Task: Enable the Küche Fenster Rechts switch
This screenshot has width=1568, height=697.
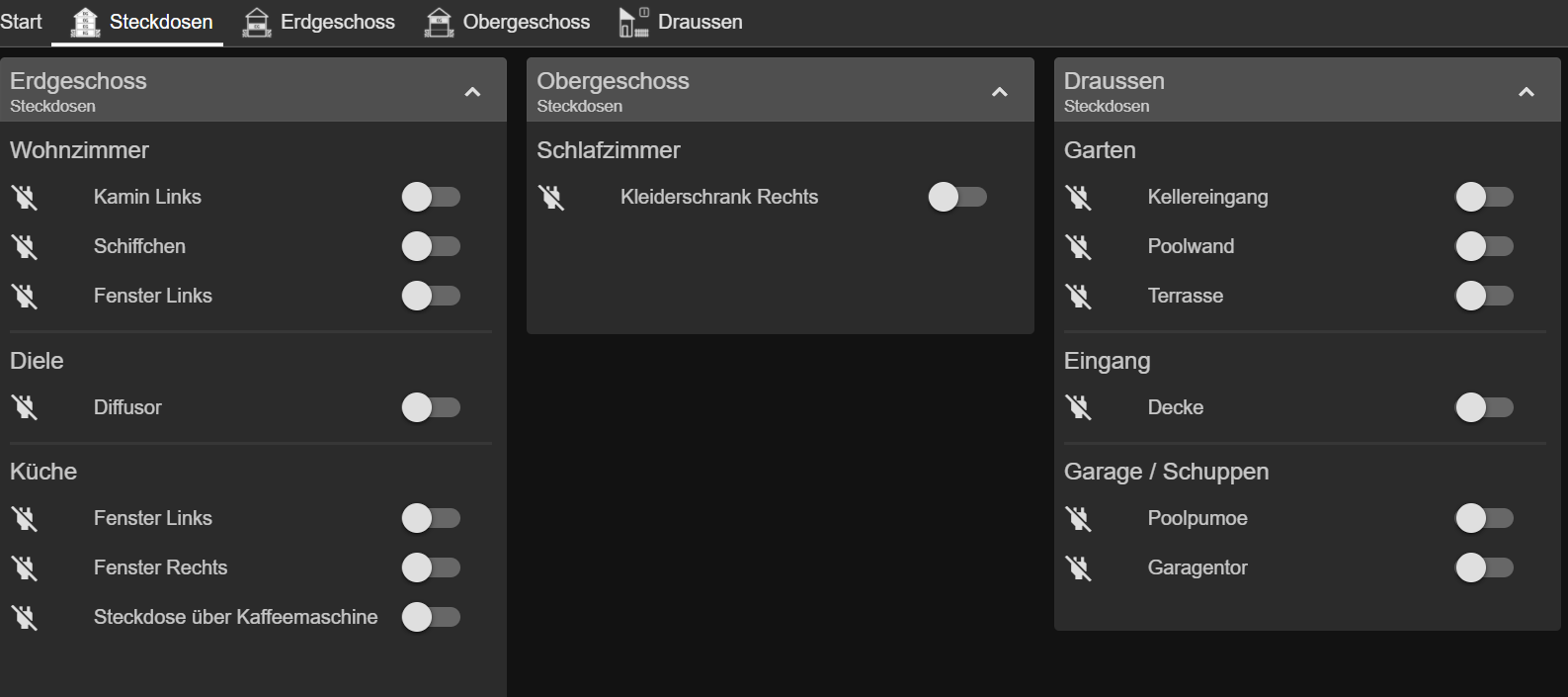Action: click(x=431, y=567)
